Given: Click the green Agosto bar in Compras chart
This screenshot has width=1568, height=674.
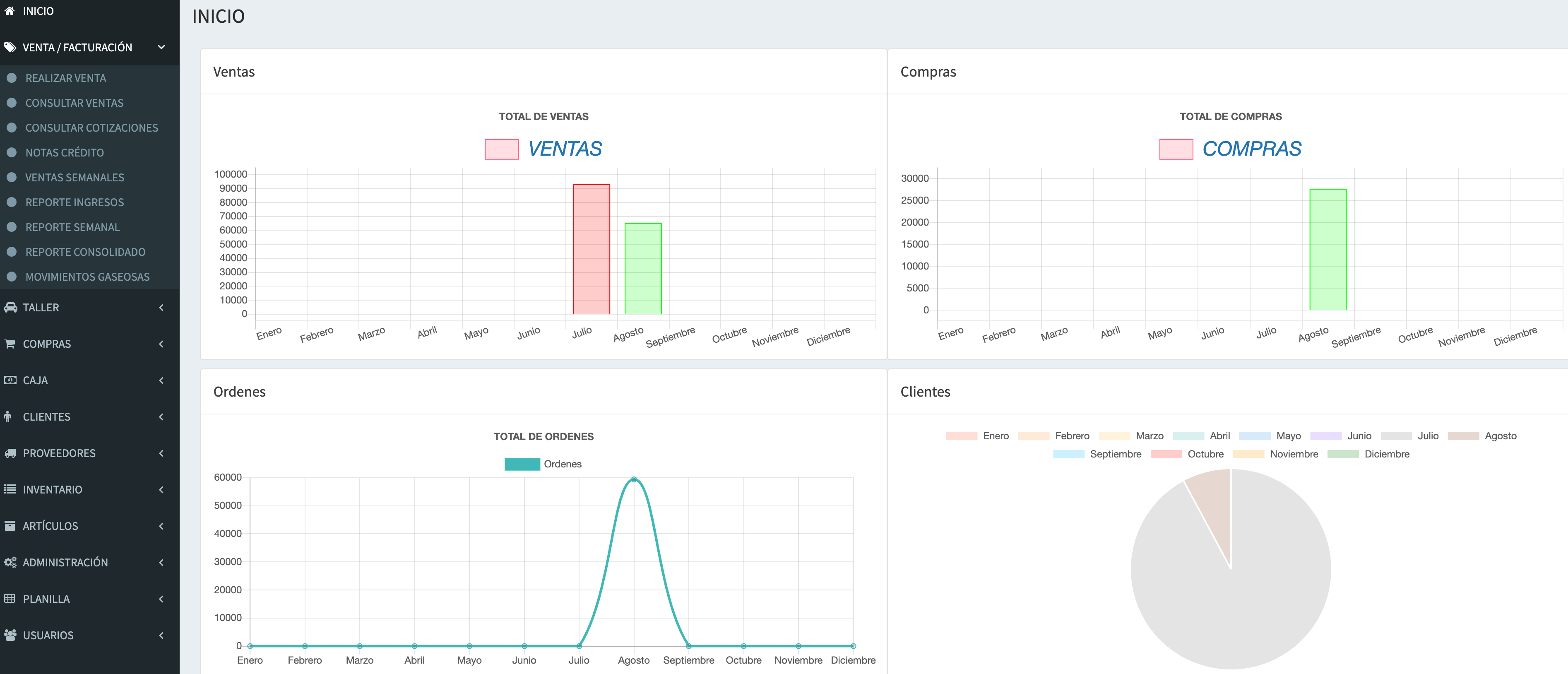Looking at the screenshot, I should 1328,250.
